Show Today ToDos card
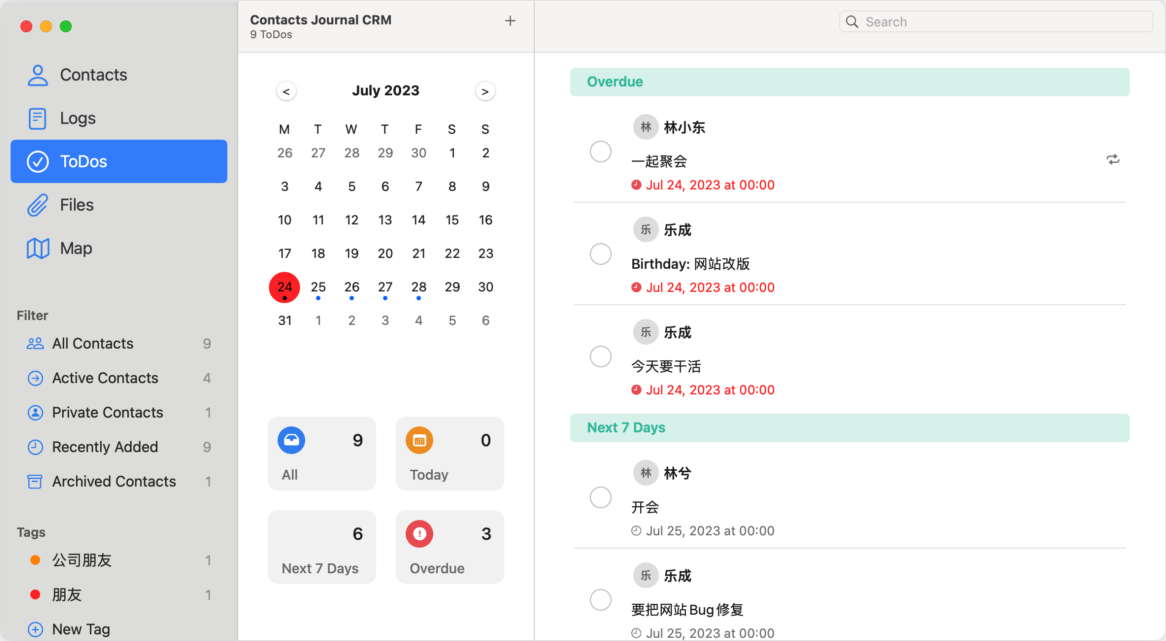 point(450,454)
